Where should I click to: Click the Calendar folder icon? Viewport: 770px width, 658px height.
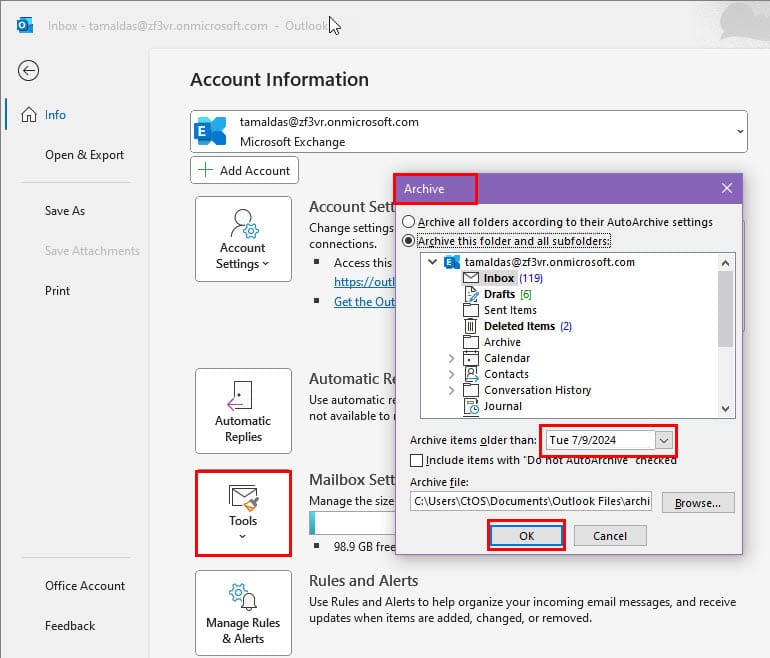point(471,358)
